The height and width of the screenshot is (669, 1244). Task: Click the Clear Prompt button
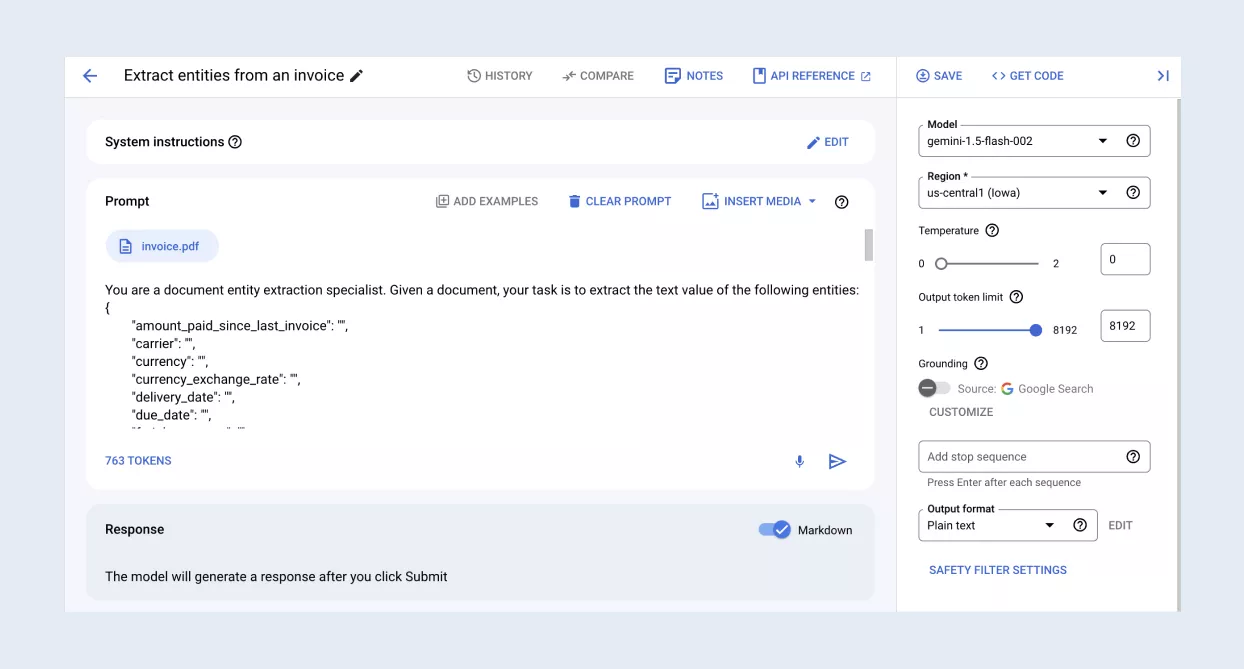pyautogui.click(x=619, y=201)
